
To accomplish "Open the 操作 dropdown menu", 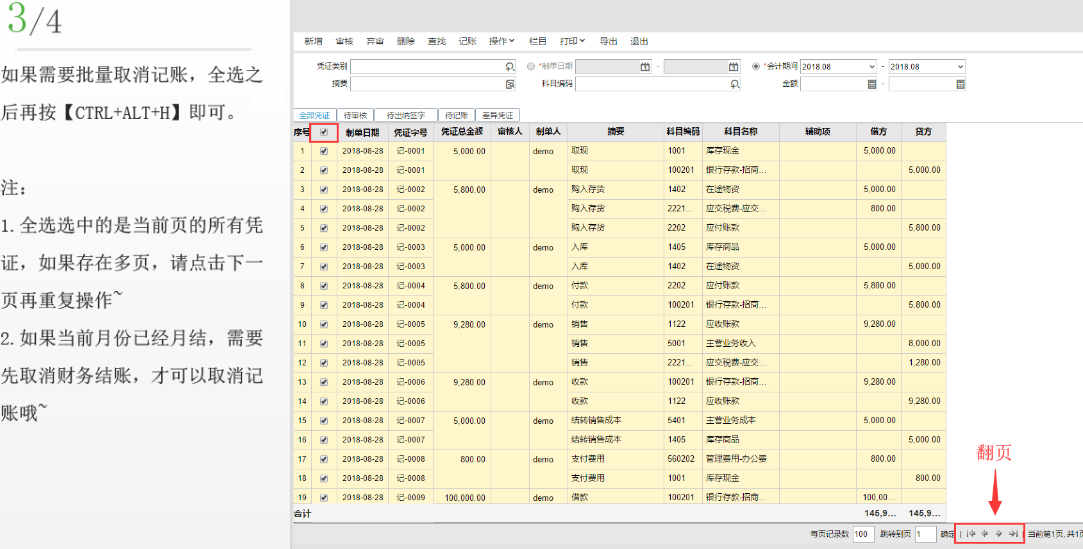I will coord(501,41).
